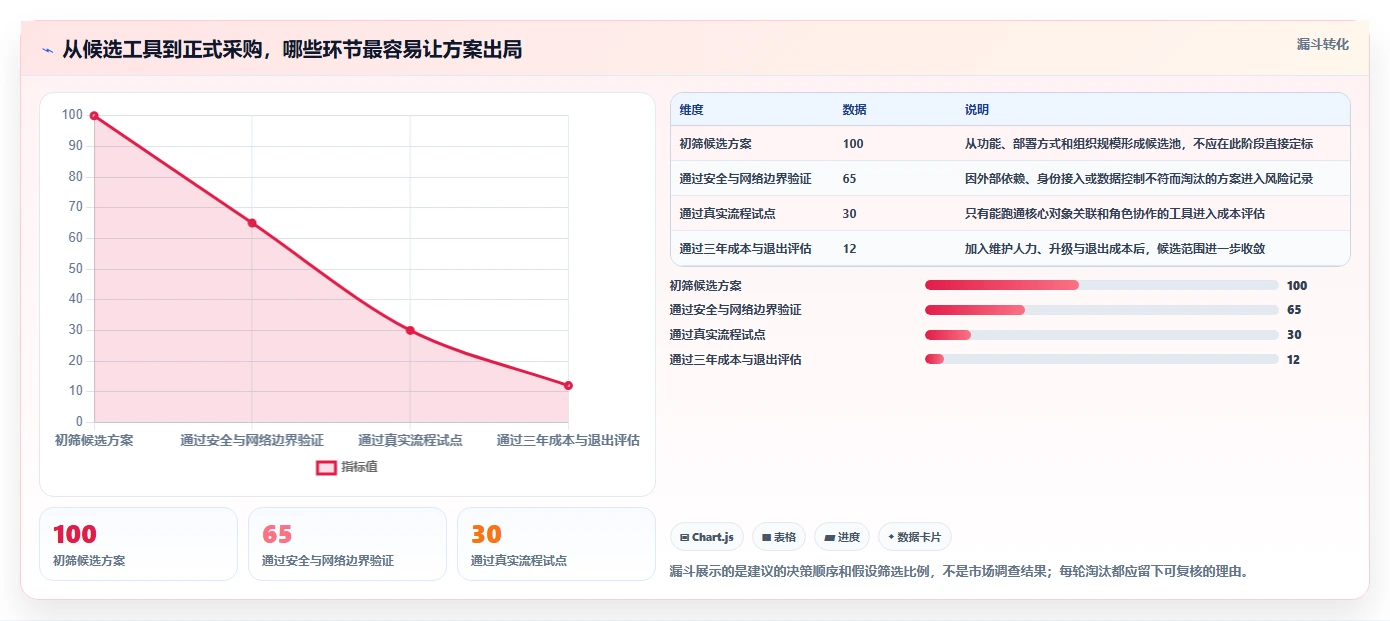Image resolution: width=1390 pixels, height=621 pixels.
Task: Click the 表格 chip
Action: [x=778, y=537]
